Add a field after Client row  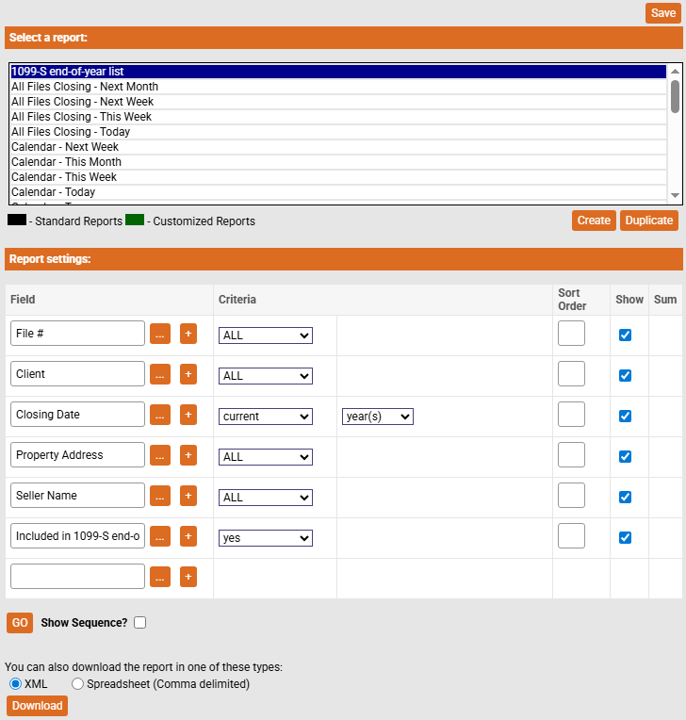click(x=188, y=374)
